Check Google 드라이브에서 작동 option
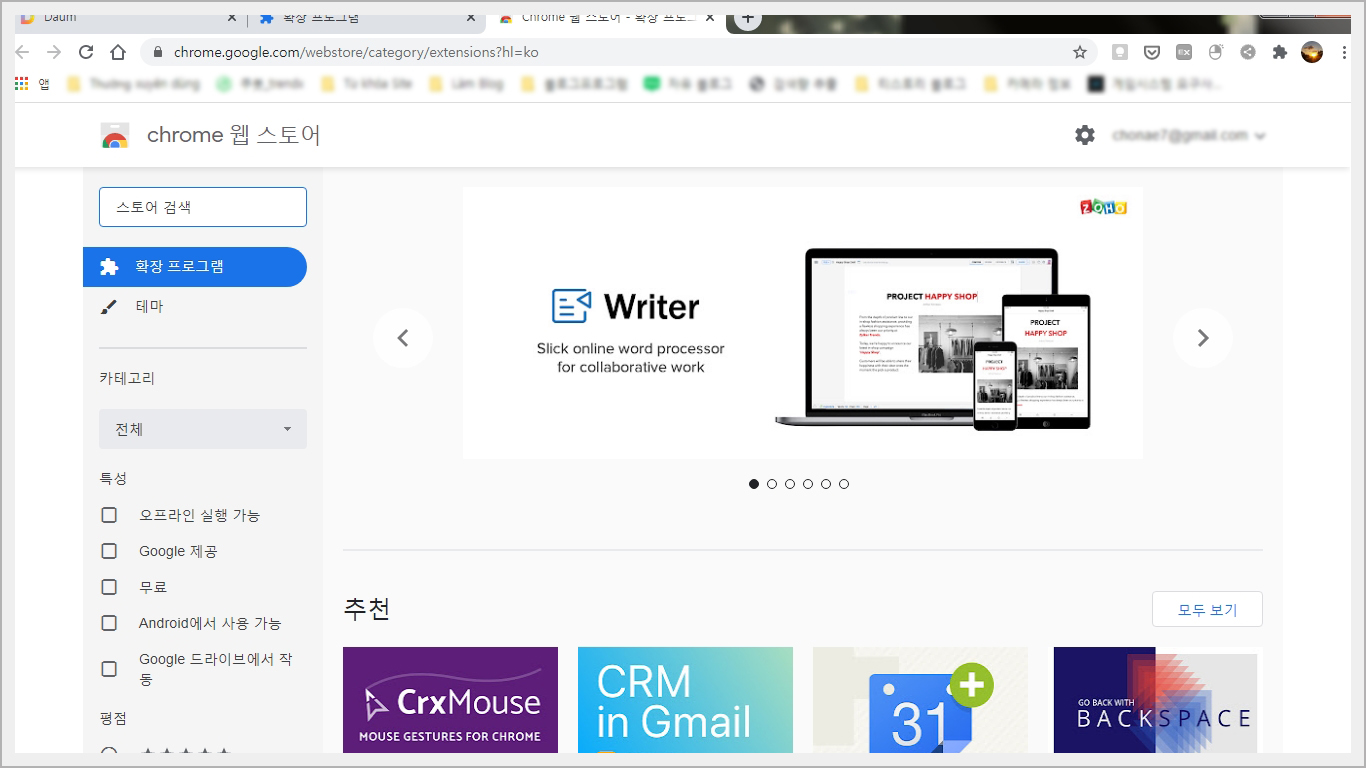The width and height of the screenshot is (1366, 768). coord(109,669)
